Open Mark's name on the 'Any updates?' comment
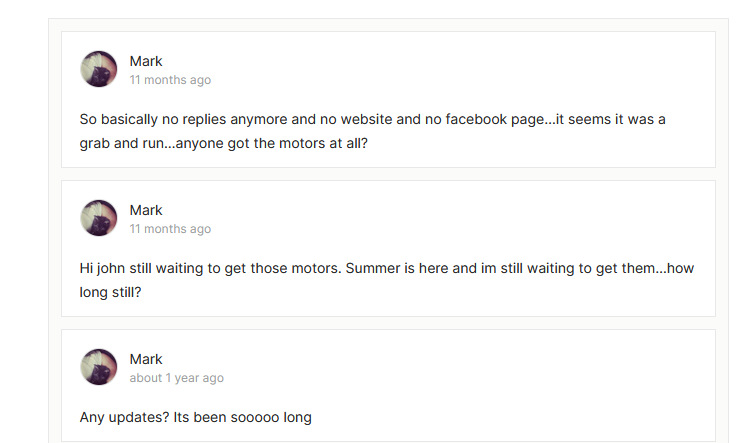744x443 pixels. (x=146, y=359)
